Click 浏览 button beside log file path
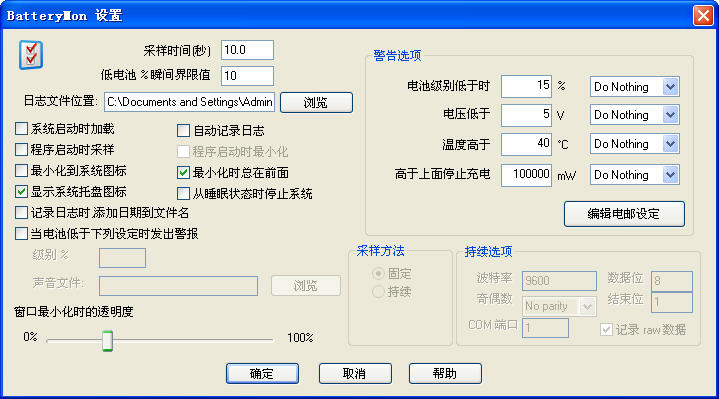The image size is (719, 399). point(316,102)
